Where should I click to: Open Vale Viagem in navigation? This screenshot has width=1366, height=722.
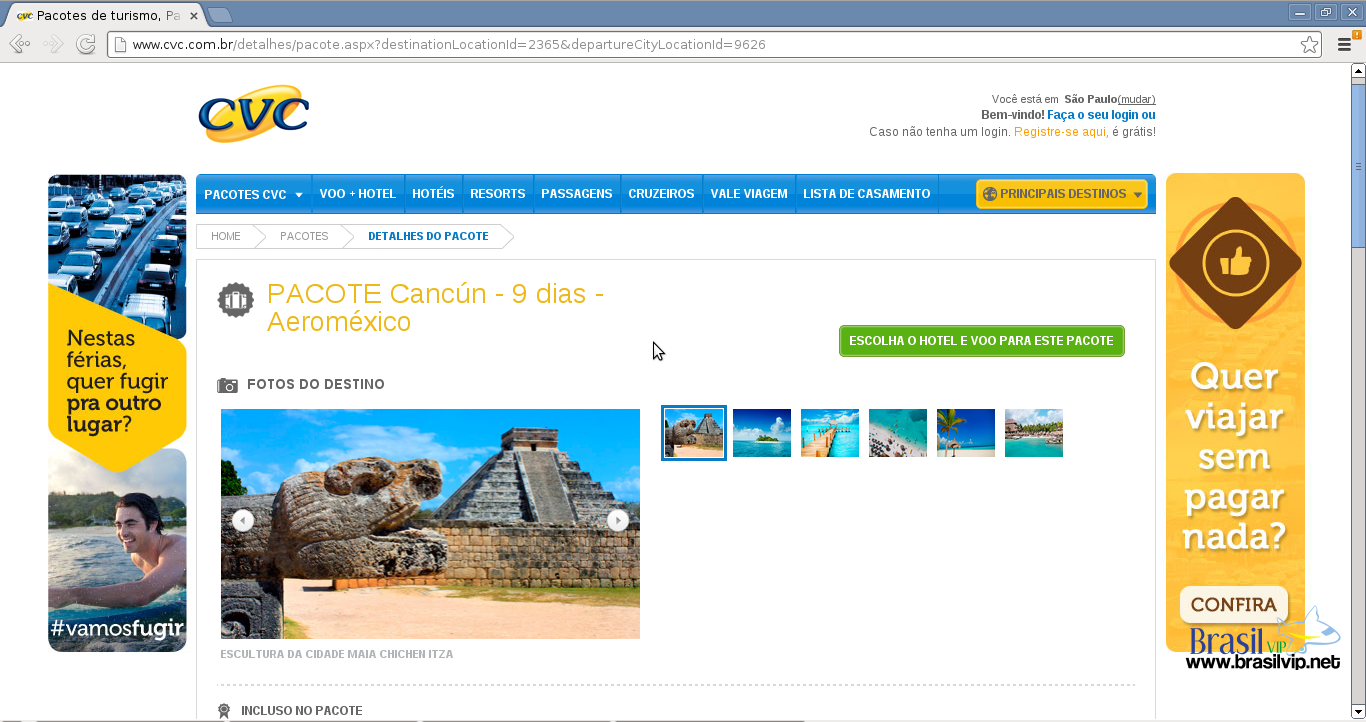coord(749,194)
